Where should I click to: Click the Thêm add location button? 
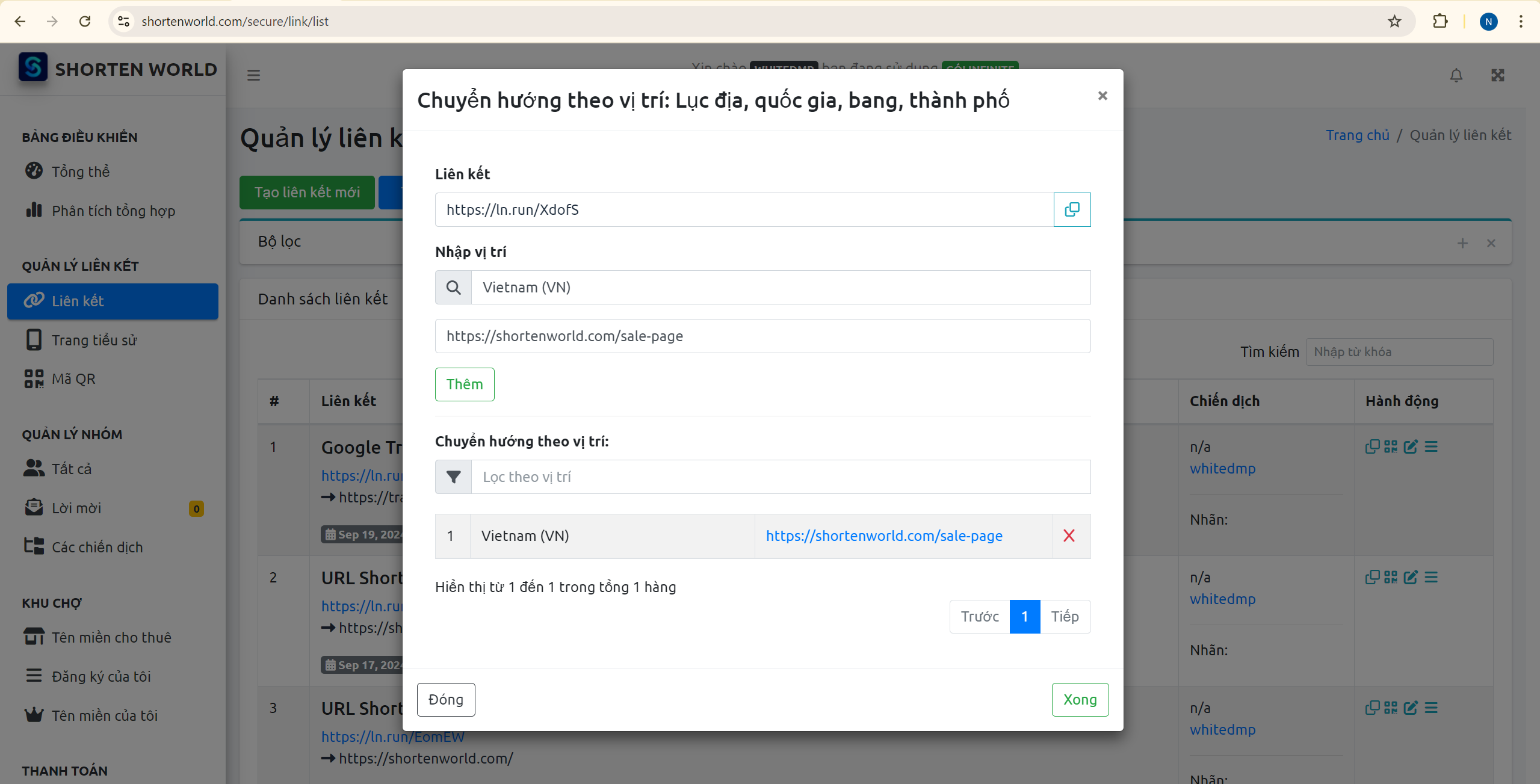click(x=463, y=384)
